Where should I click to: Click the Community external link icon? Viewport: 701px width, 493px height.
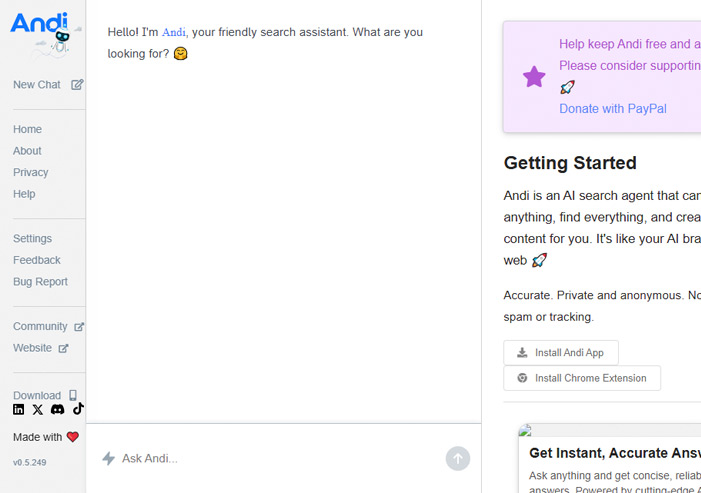pyautogui.click(x=79, y=327)
